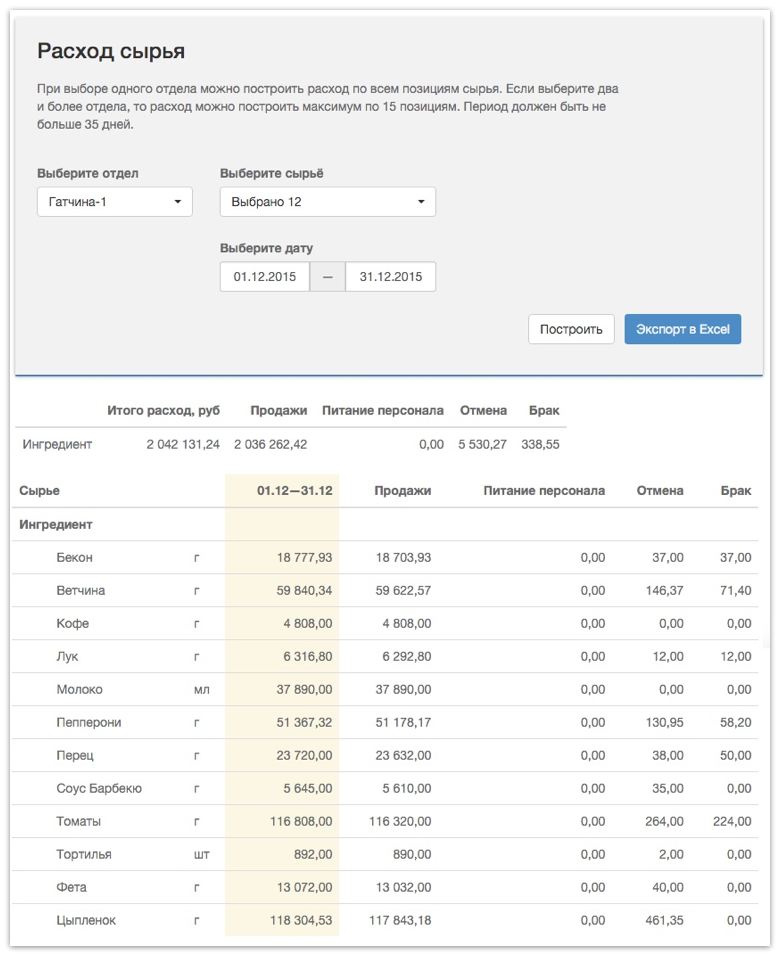Click the Цыпленок sales value 117 843,18
The width and height of the screenshot is (780, 954).
pyautogui.click(x=400, y=920)
